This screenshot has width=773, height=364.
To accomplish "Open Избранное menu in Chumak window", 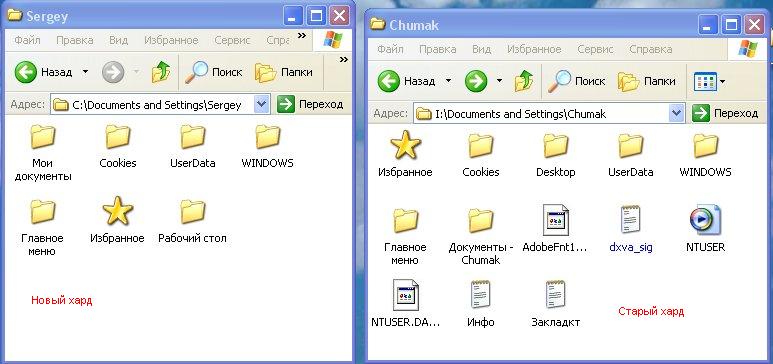I will click(534, 49).
